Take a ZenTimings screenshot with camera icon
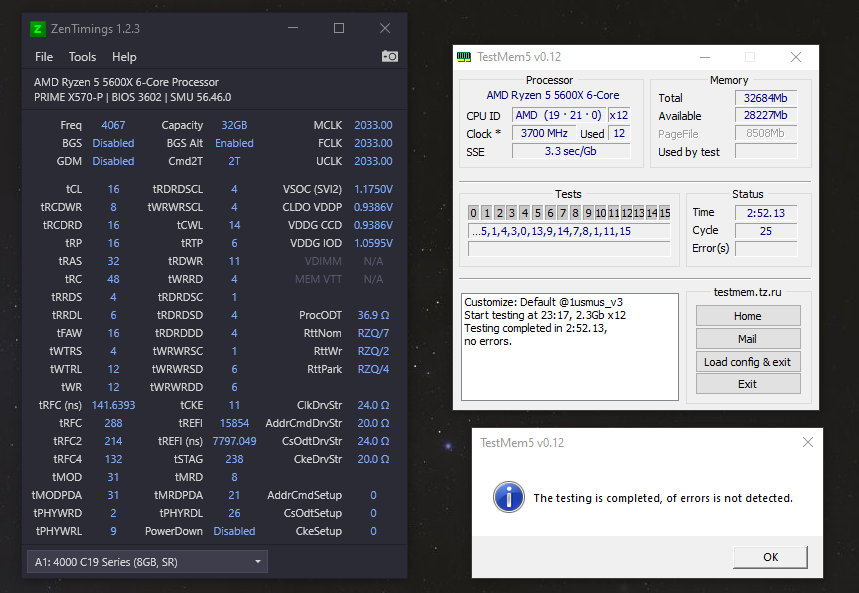859x593 pixels. coord(390,56)
